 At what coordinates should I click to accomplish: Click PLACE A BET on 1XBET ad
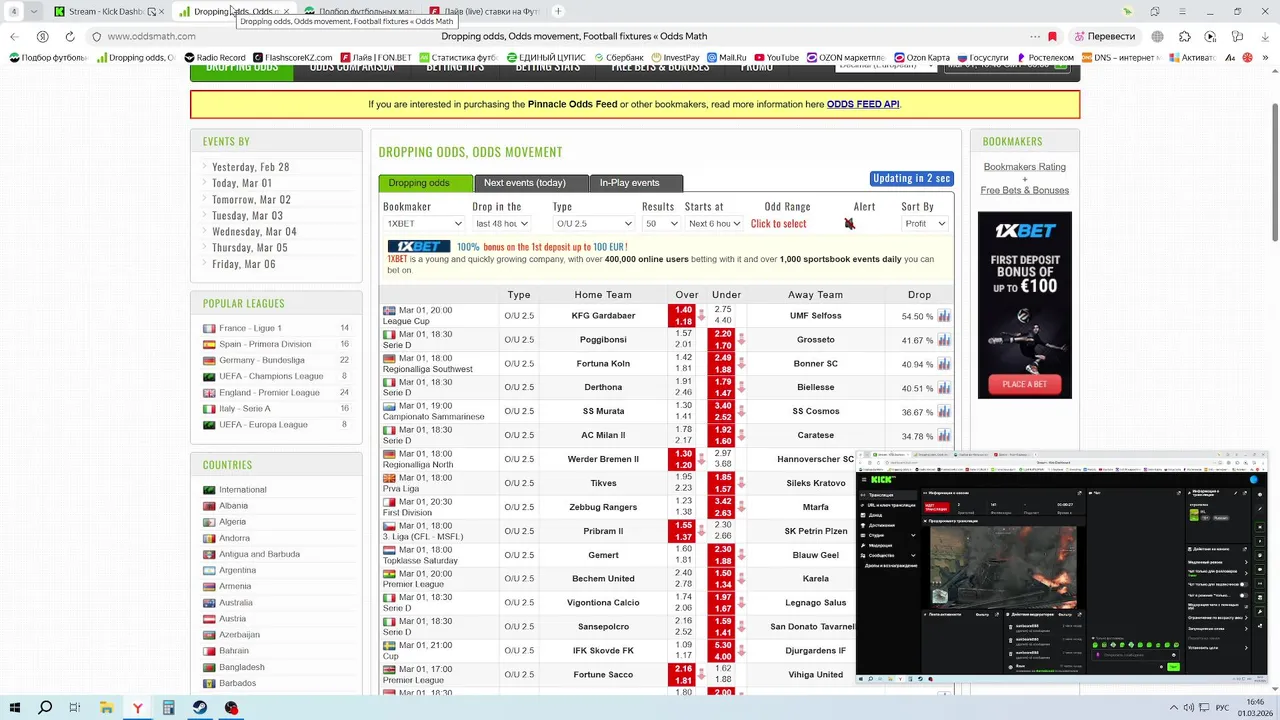[1024, 384]
